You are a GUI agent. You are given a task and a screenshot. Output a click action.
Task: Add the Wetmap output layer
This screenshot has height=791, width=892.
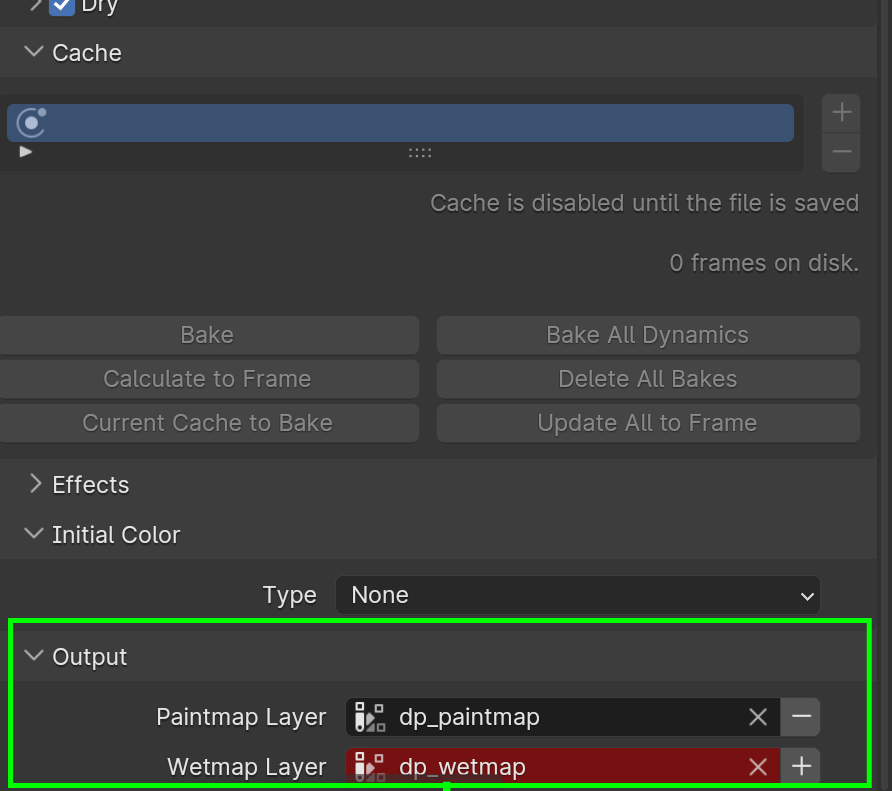[800, 767]
